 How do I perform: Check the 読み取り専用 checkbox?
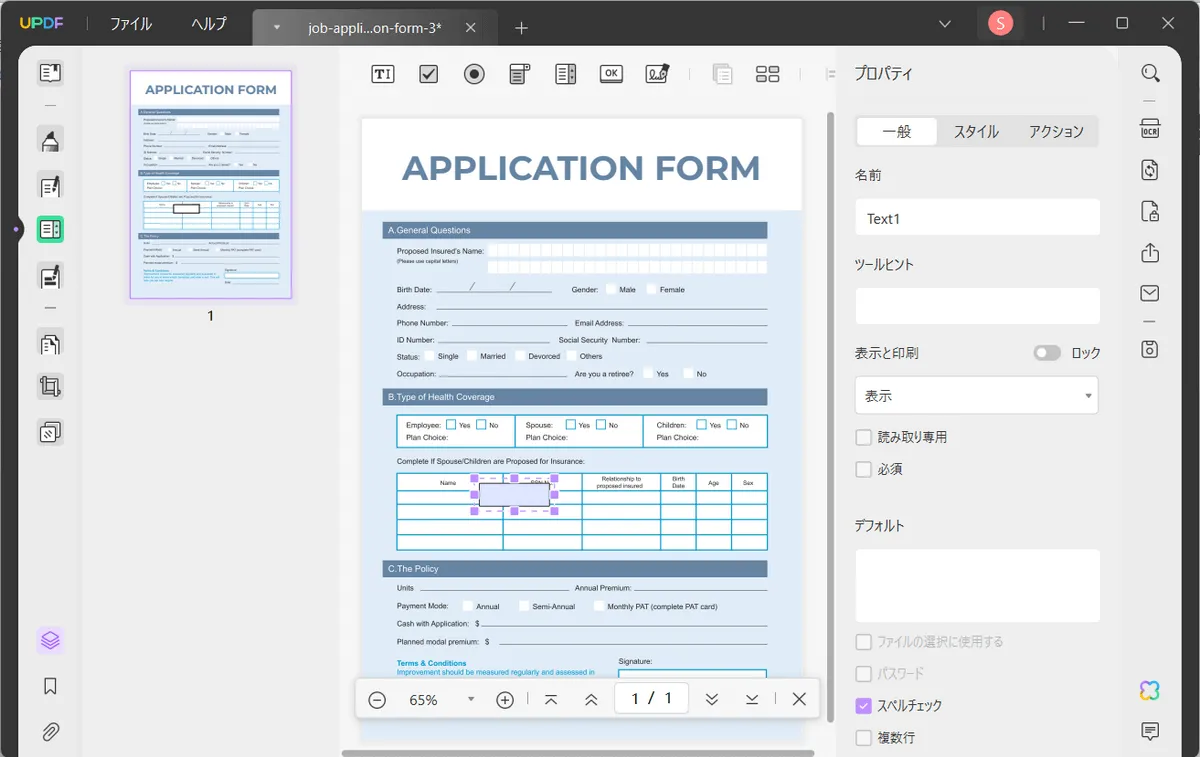864,437
